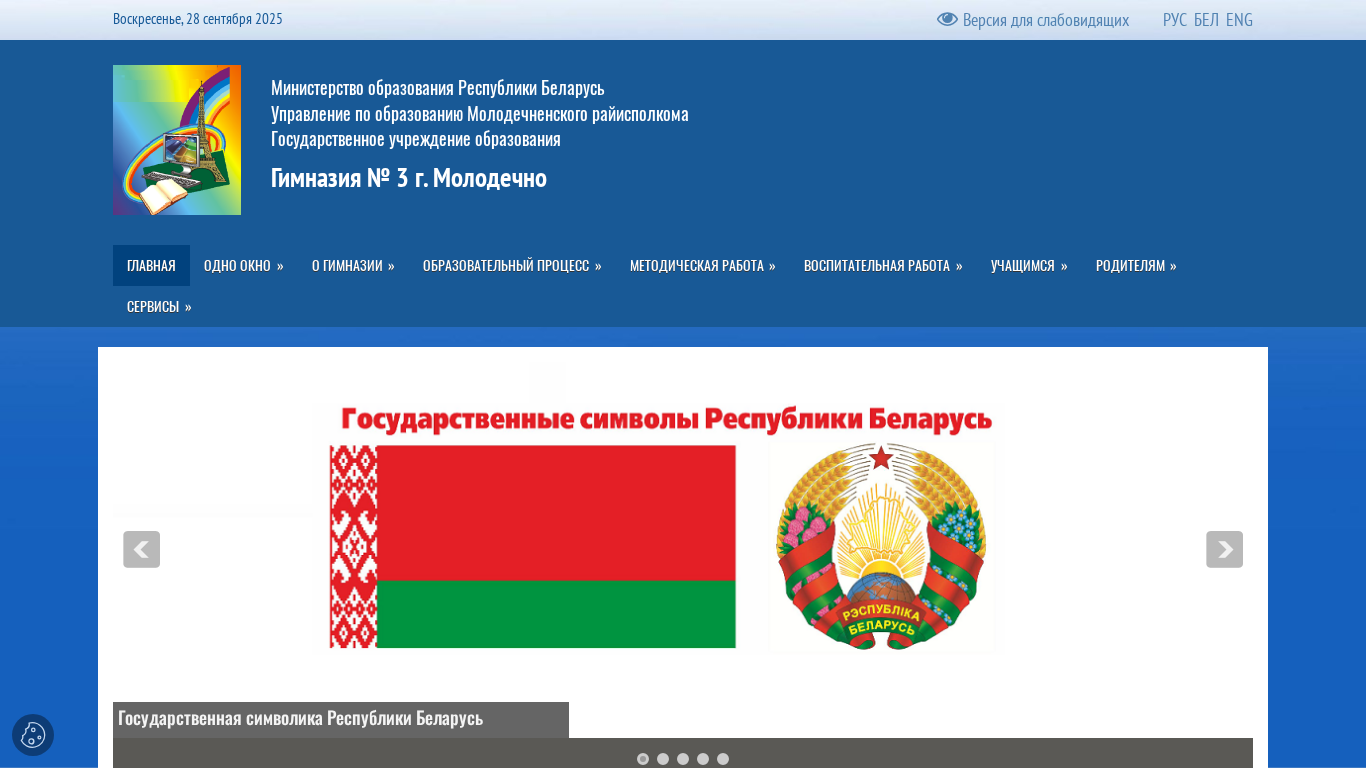This screenshot has width=1366, height=768.
Task: Open Версия для слабовидящих link
Action: [x=1045, y=20]
